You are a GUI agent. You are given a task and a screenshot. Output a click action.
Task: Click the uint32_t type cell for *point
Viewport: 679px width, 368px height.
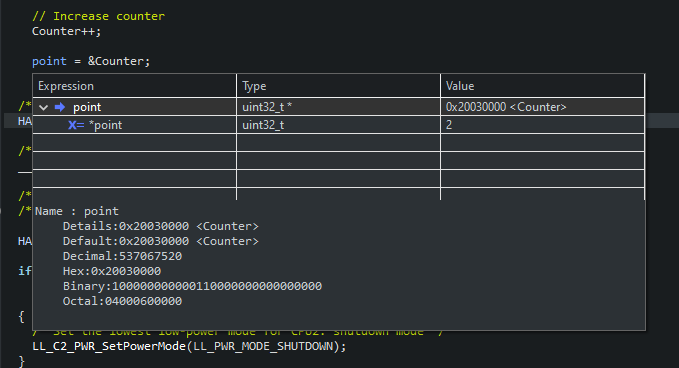click(339, 125)
